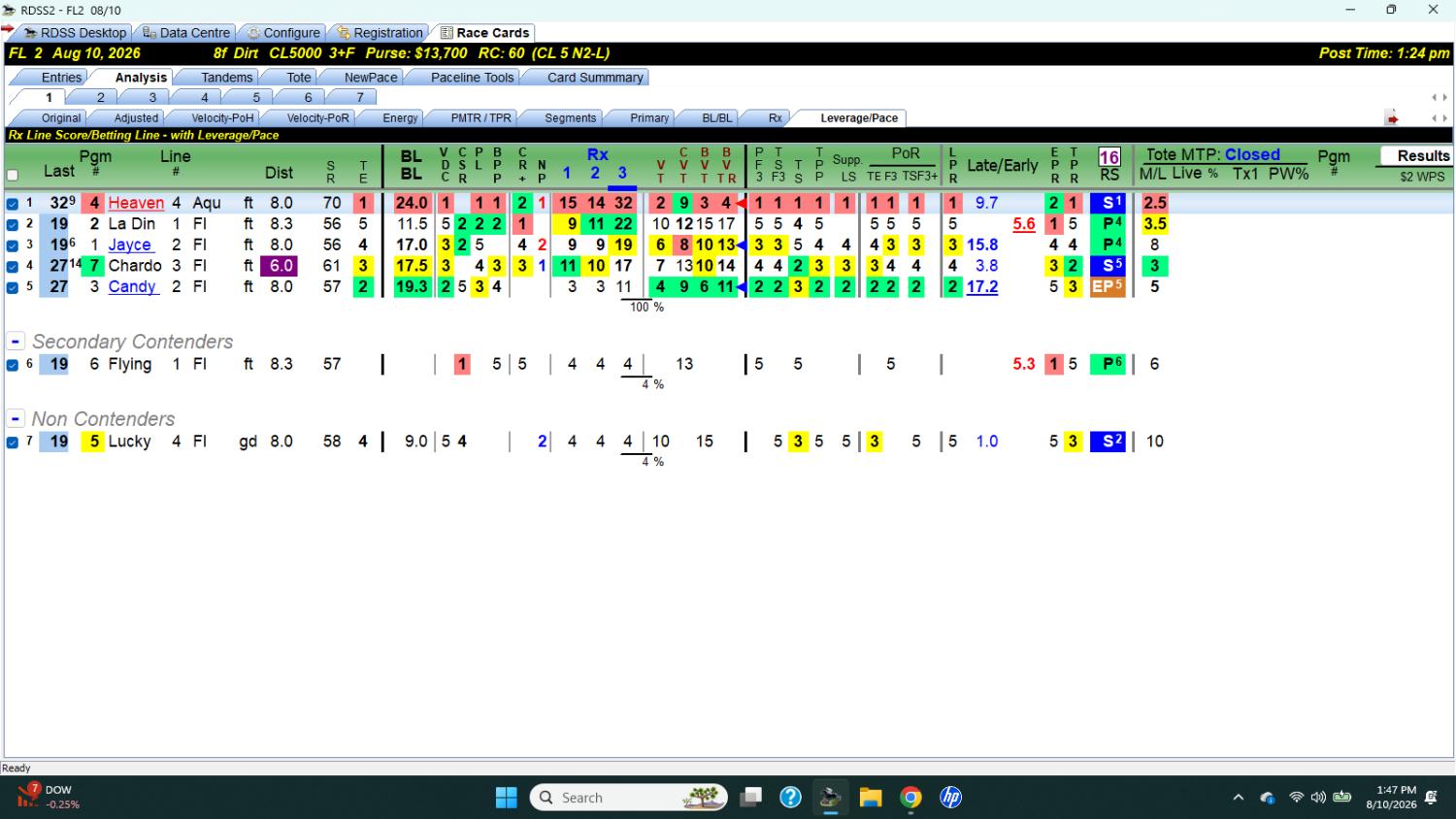Uncheck the checkbox for horse La Din

(13, 224)
